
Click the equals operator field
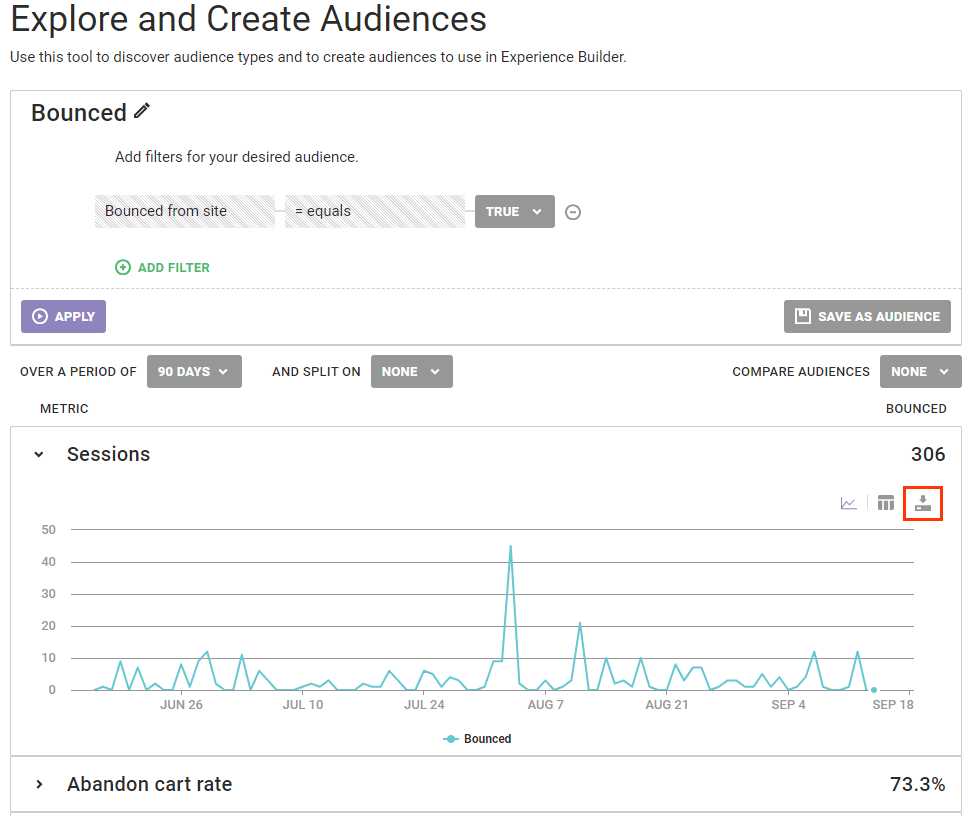coord(375,212)
